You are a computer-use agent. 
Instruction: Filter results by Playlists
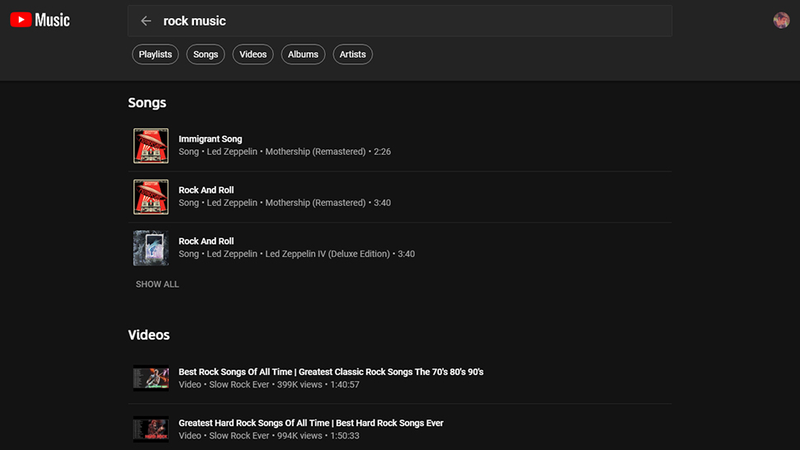(x=155, y=54)
